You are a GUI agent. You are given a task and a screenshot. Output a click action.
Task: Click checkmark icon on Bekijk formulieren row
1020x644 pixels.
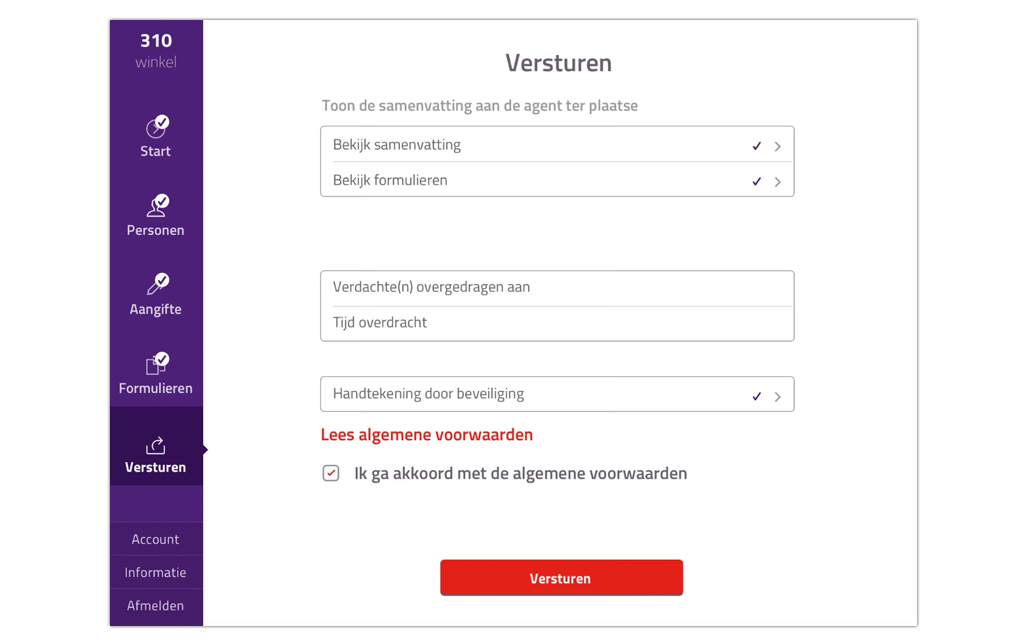pyautogui.click(x=757, y=181)
